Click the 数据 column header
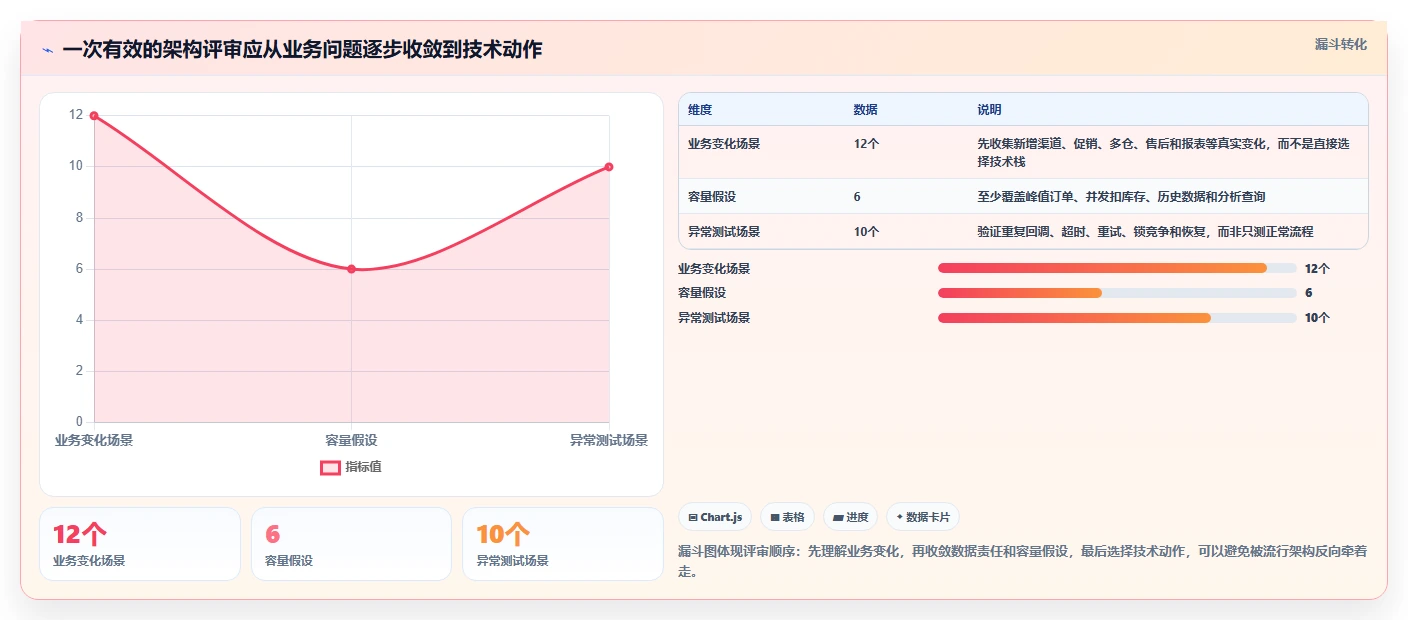Image resolution: width=1408 pixels, height=620 pixels. click(865, 110)
